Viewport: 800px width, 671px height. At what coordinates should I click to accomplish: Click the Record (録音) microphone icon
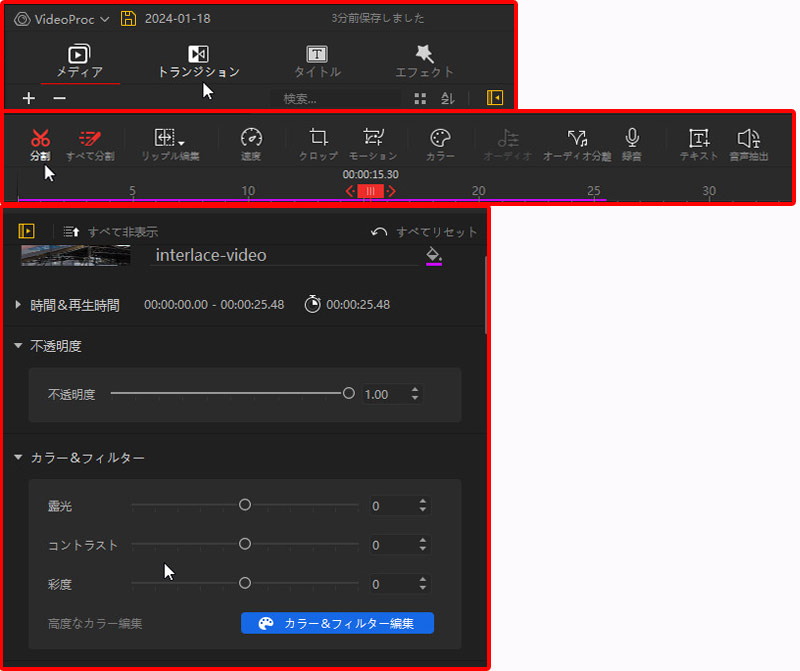[631, 139]
